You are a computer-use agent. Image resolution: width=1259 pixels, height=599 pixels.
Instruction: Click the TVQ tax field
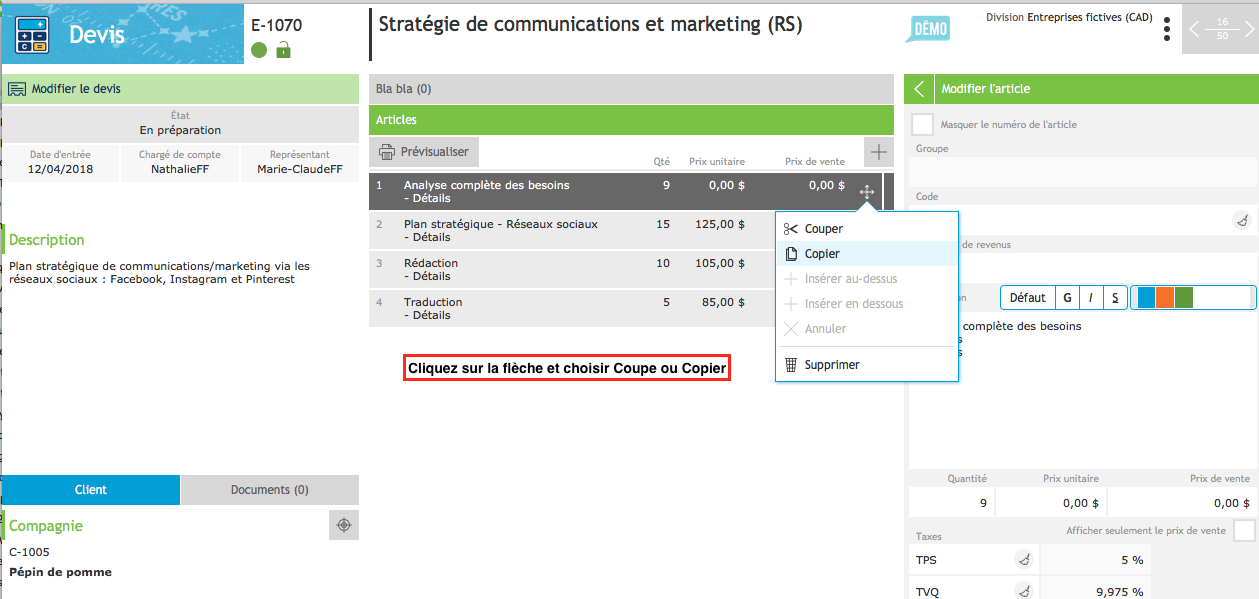pos(974,591)
